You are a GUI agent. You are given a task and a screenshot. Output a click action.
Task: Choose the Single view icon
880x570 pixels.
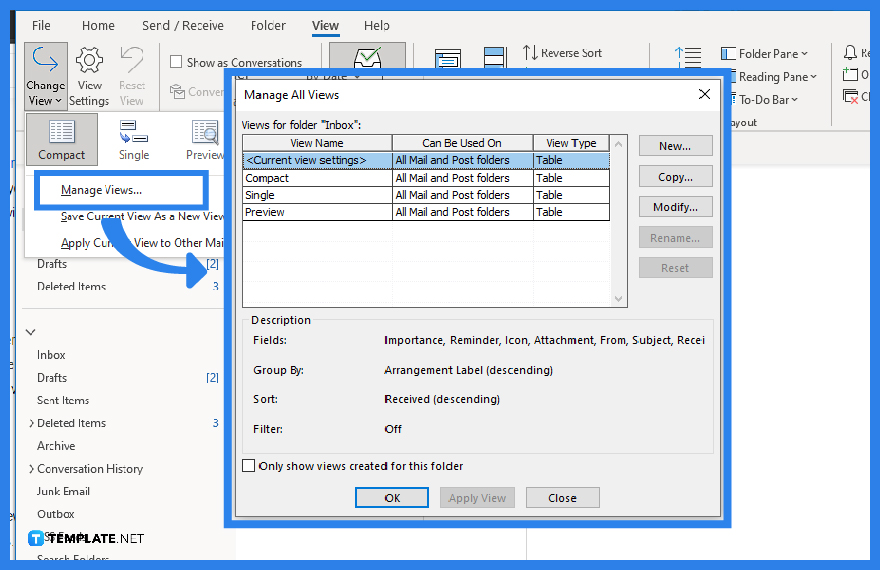coord(133,132)
